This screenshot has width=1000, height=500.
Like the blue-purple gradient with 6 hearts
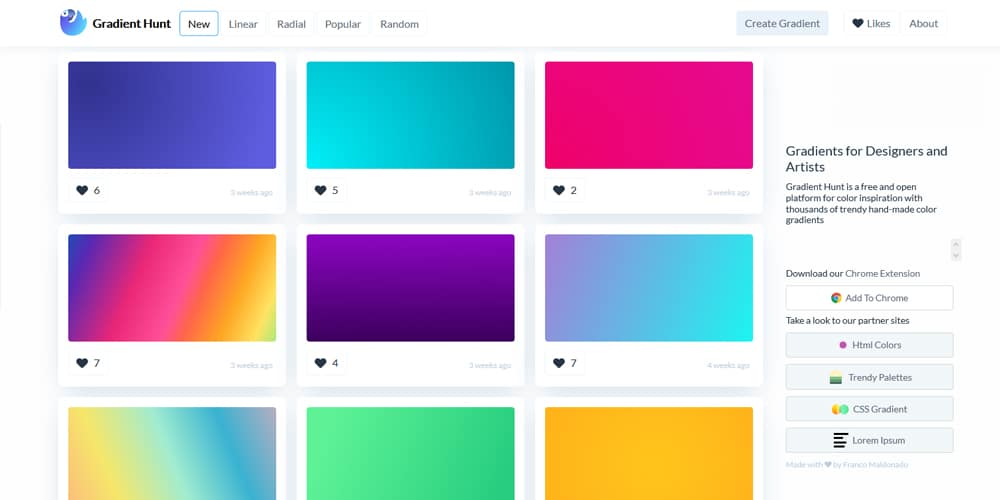(x=82, y=190)
